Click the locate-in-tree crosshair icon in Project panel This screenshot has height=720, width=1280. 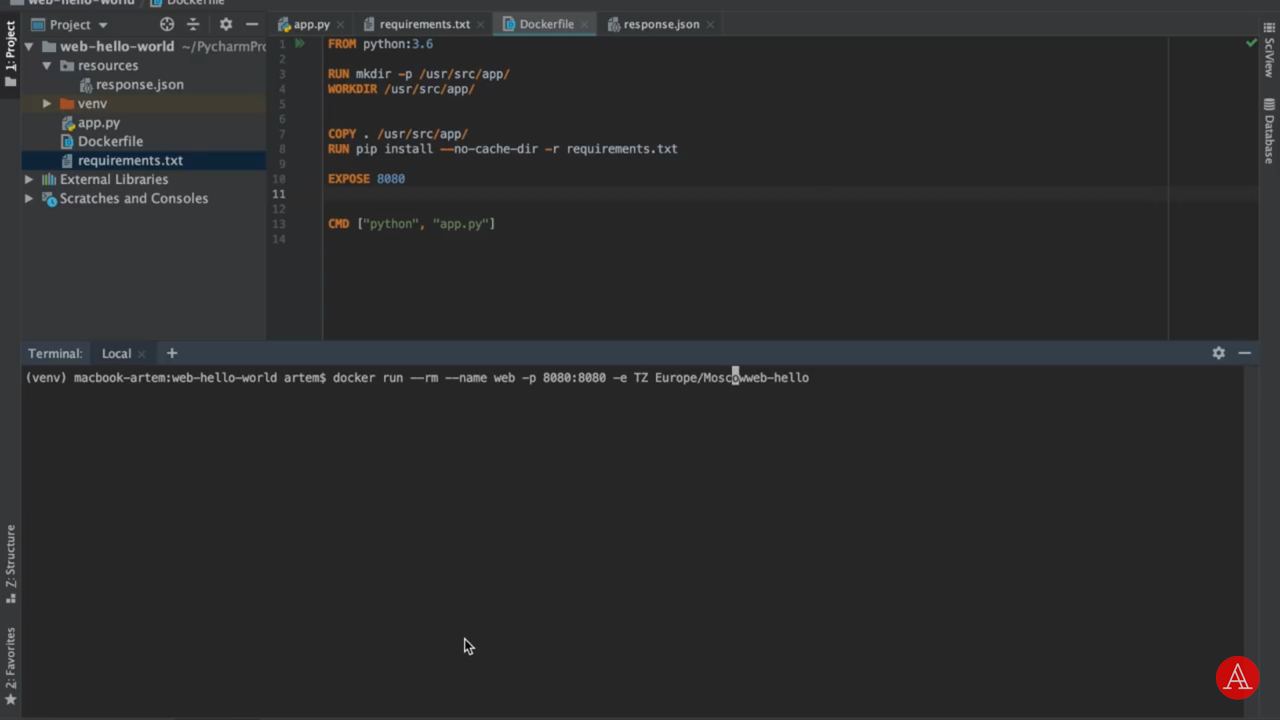coord(167,24)
